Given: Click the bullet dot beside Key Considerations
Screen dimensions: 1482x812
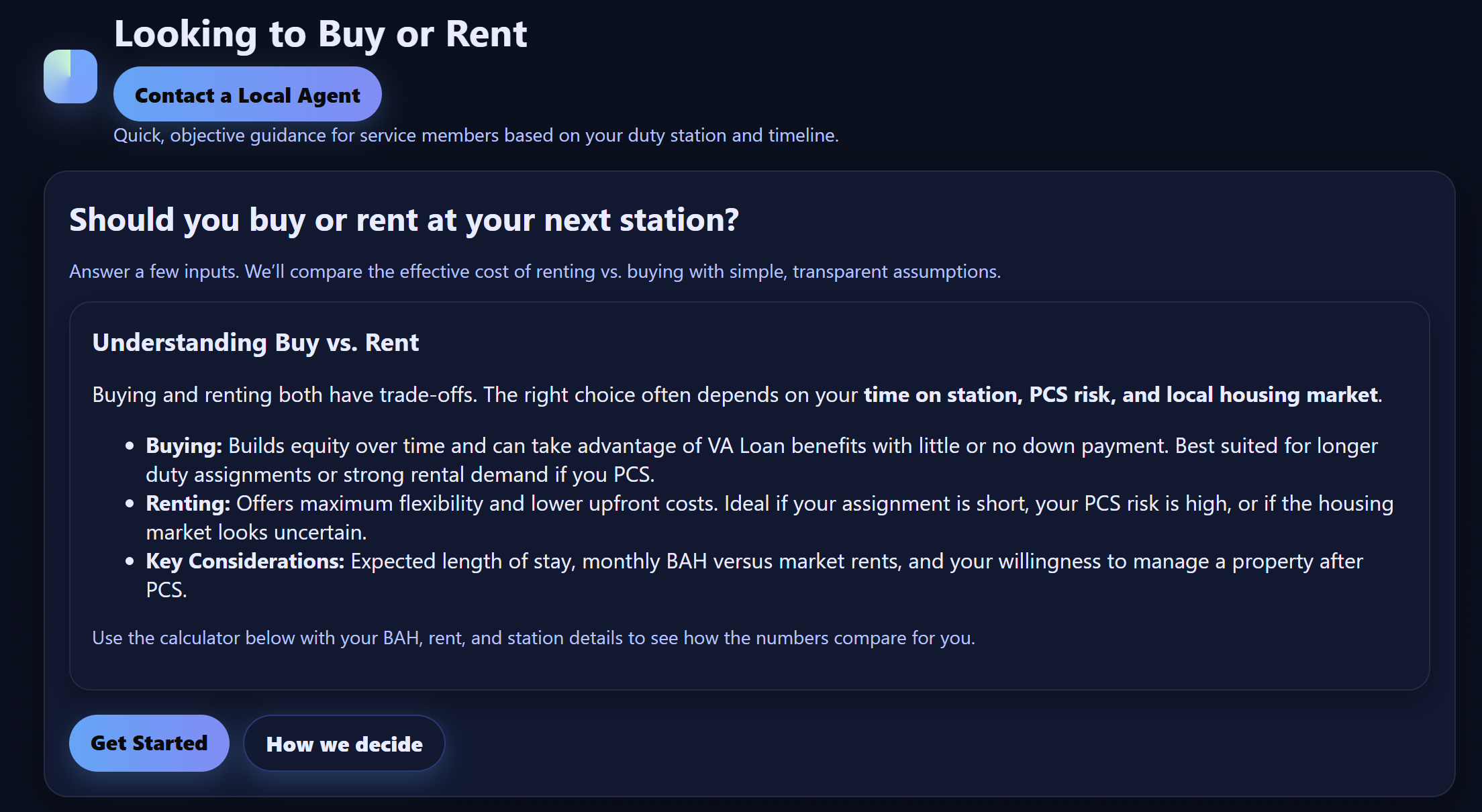Looking at the screenshot, I should 130,562.
